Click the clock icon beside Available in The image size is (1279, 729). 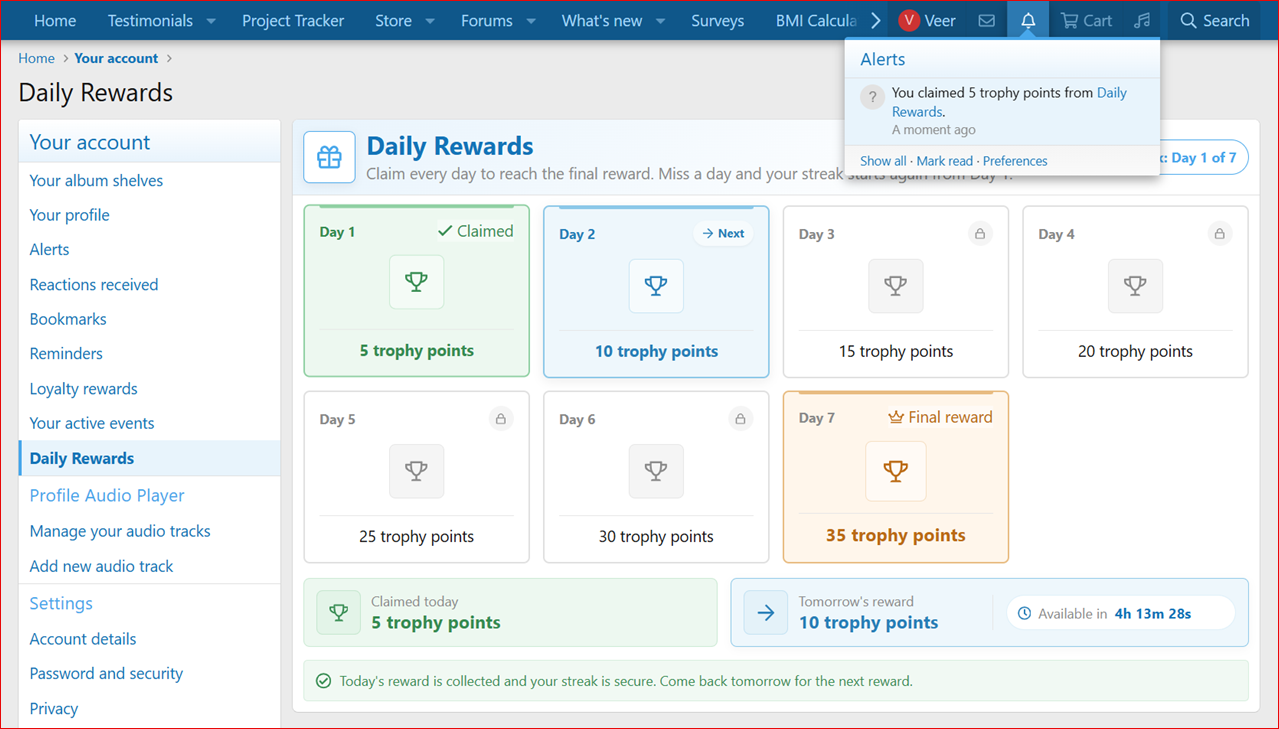tap(1024, 613)
